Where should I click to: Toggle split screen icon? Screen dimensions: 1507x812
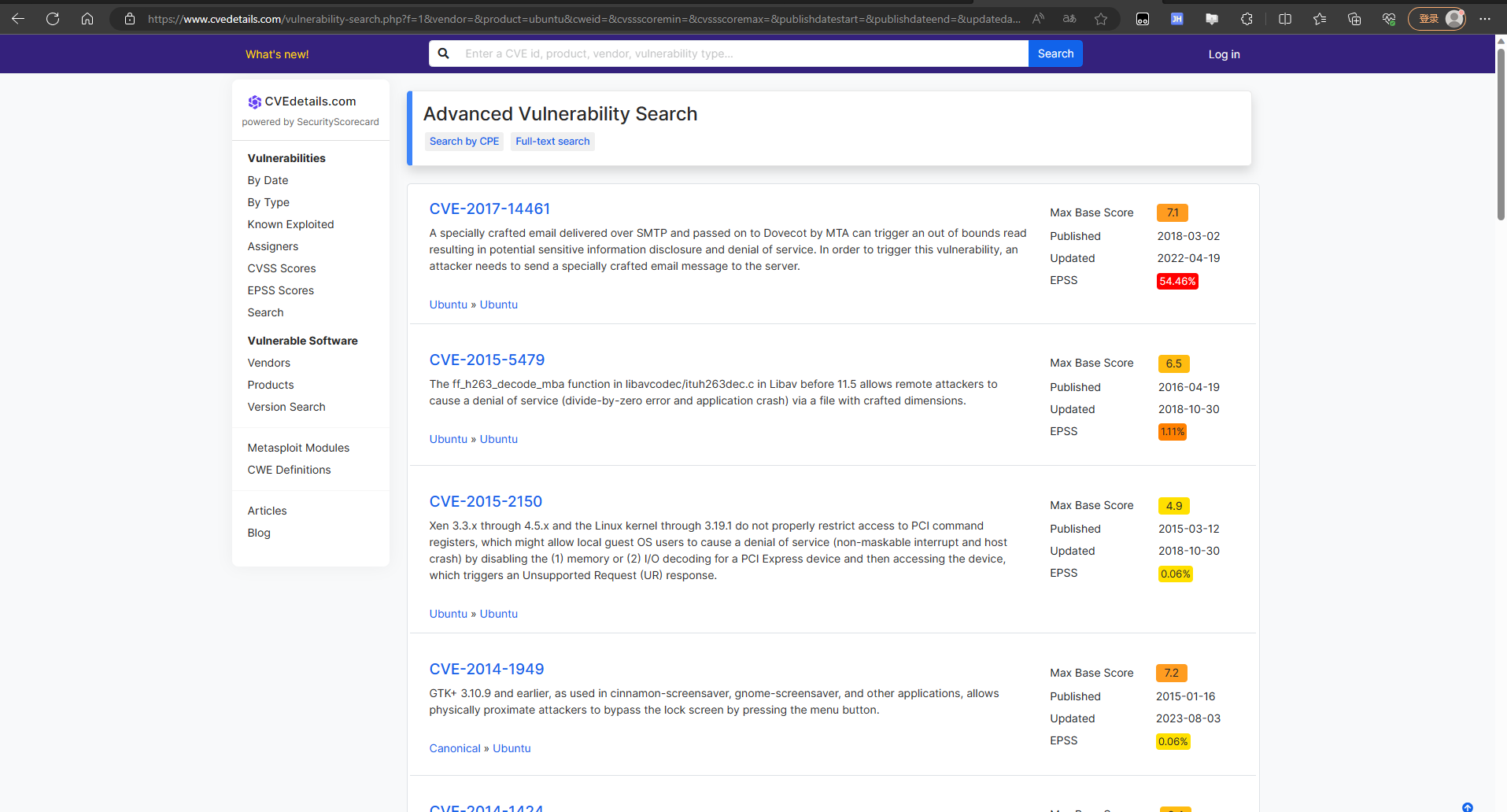point(1285,19)
